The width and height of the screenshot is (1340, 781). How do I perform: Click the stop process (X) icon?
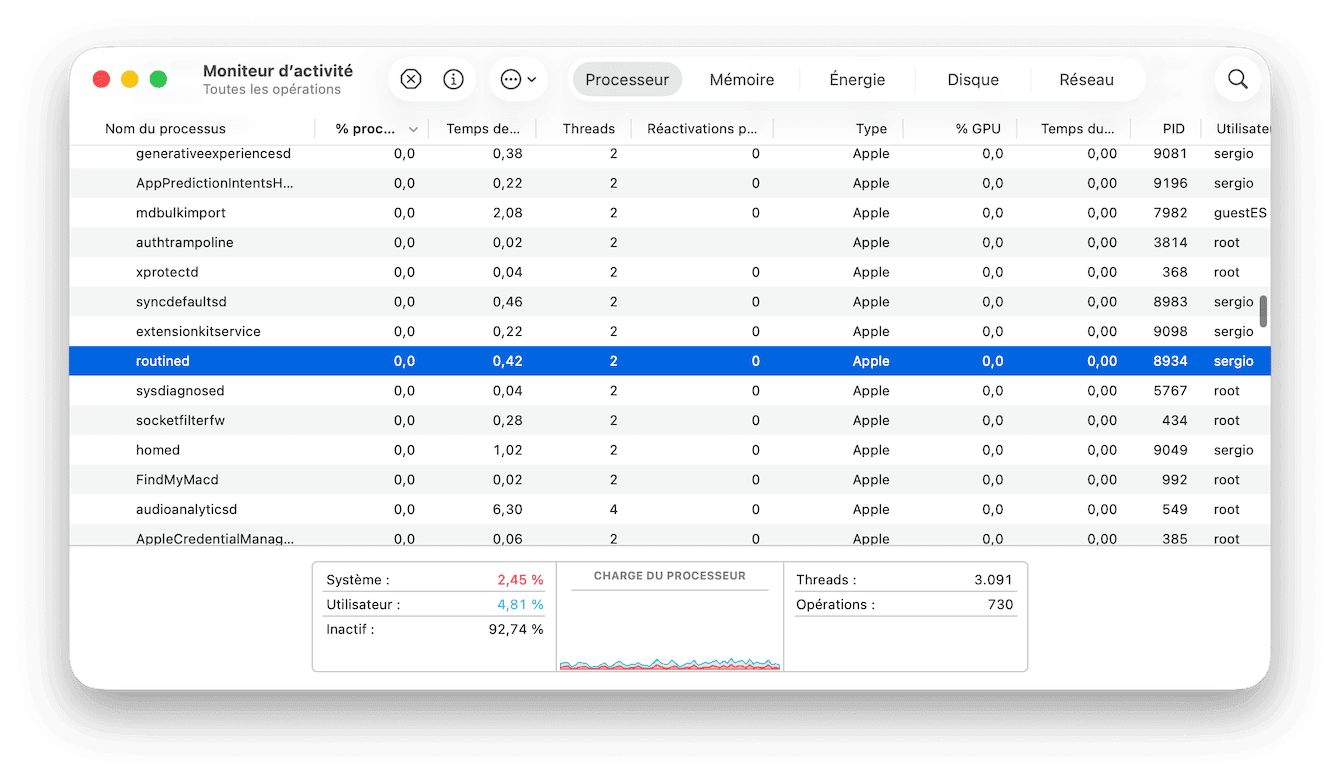[x=411, y=80]
